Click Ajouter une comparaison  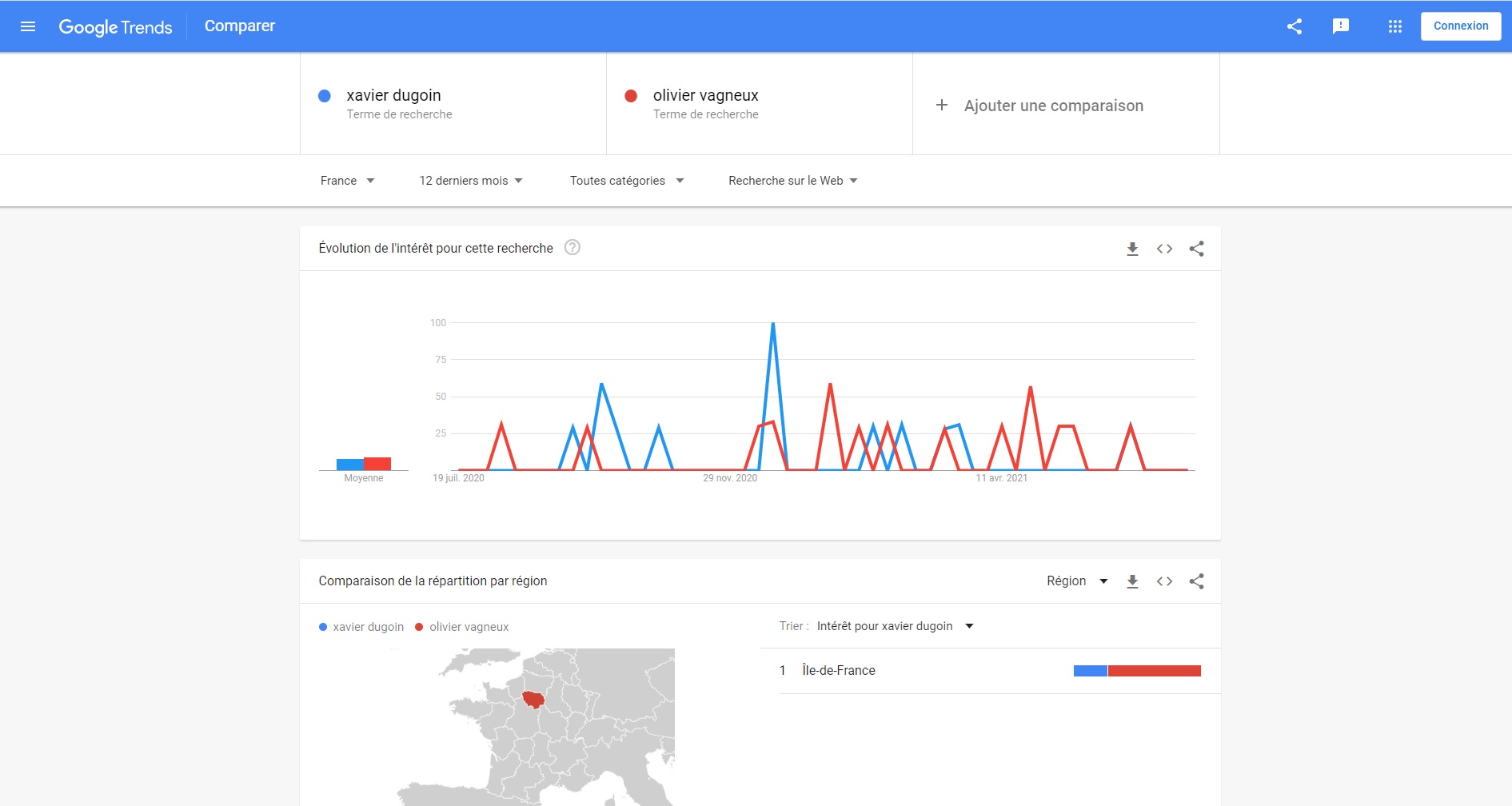[1053, 106]
